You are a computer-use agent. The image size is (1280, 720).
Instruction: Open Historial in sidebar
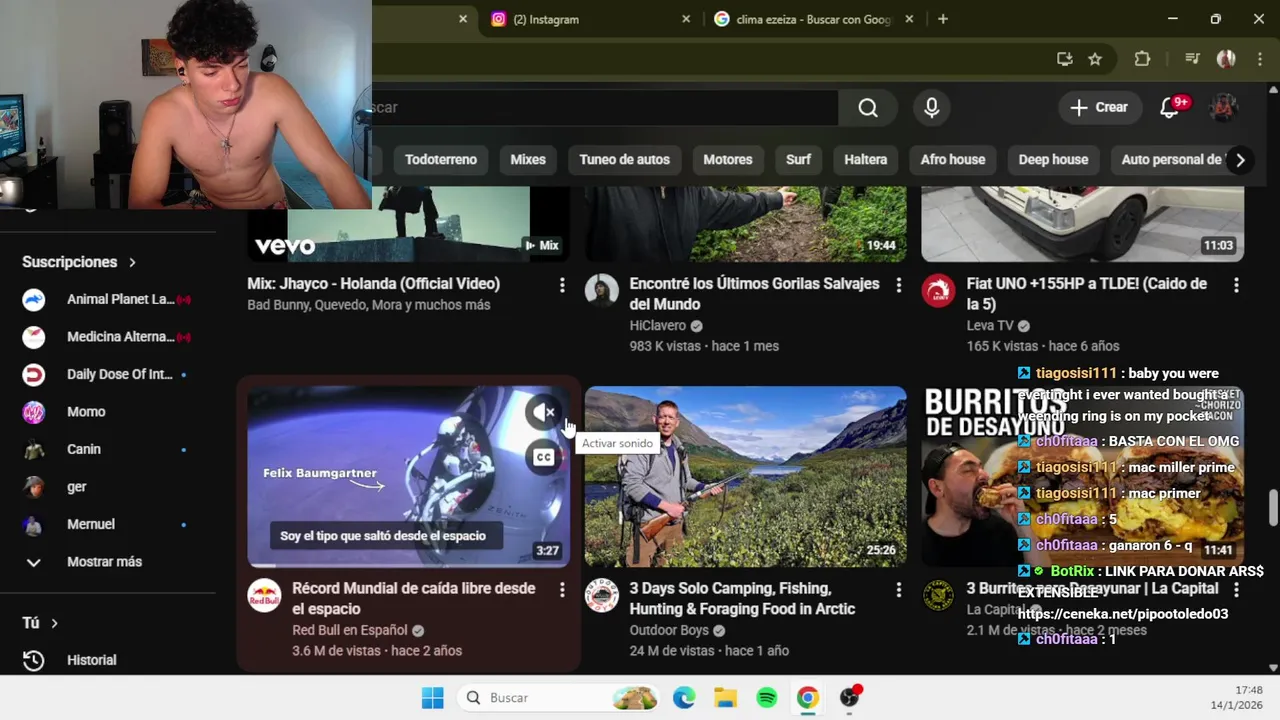click(x=108, y=660)
